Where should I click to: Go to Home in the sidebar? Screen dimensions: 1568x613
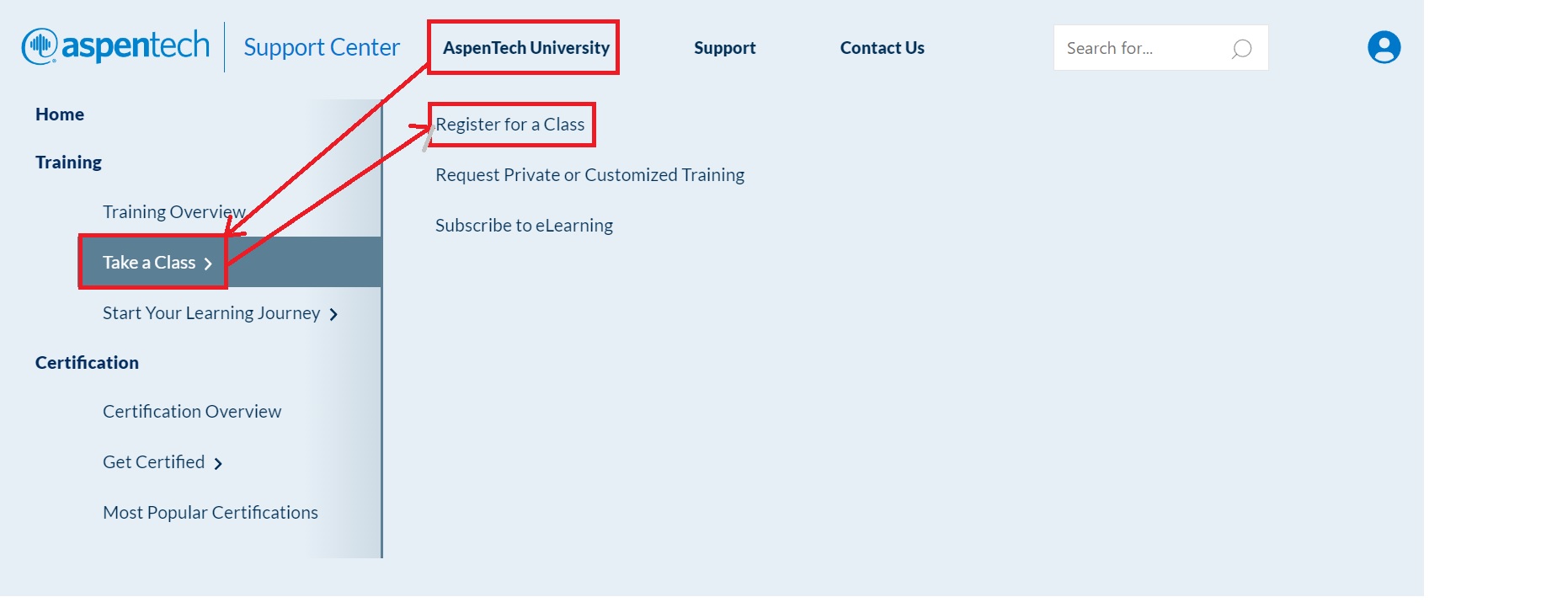pos(60,115)
